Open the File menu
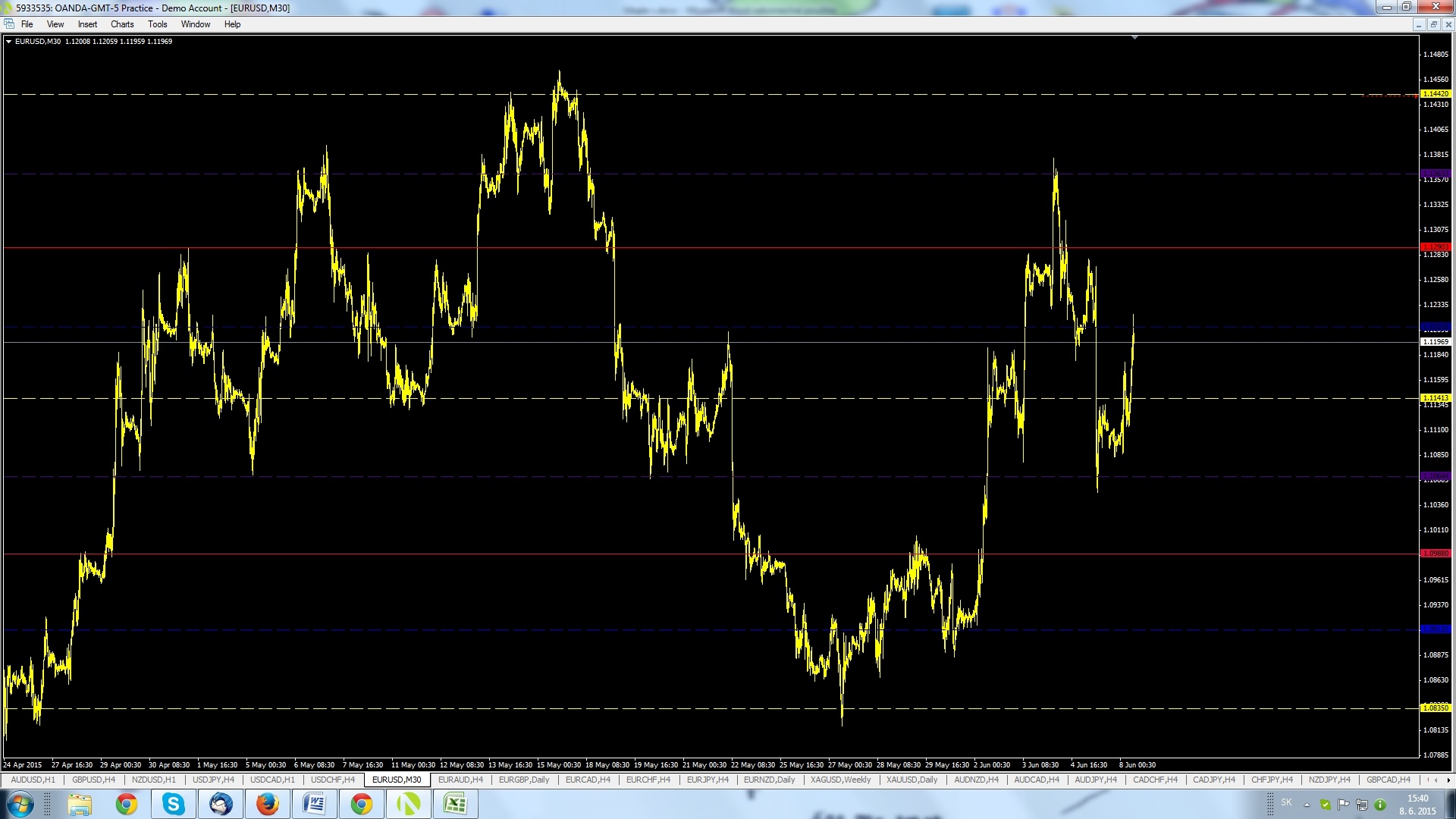The height and width of the screenshot is (819, 1456). point(27,24)
